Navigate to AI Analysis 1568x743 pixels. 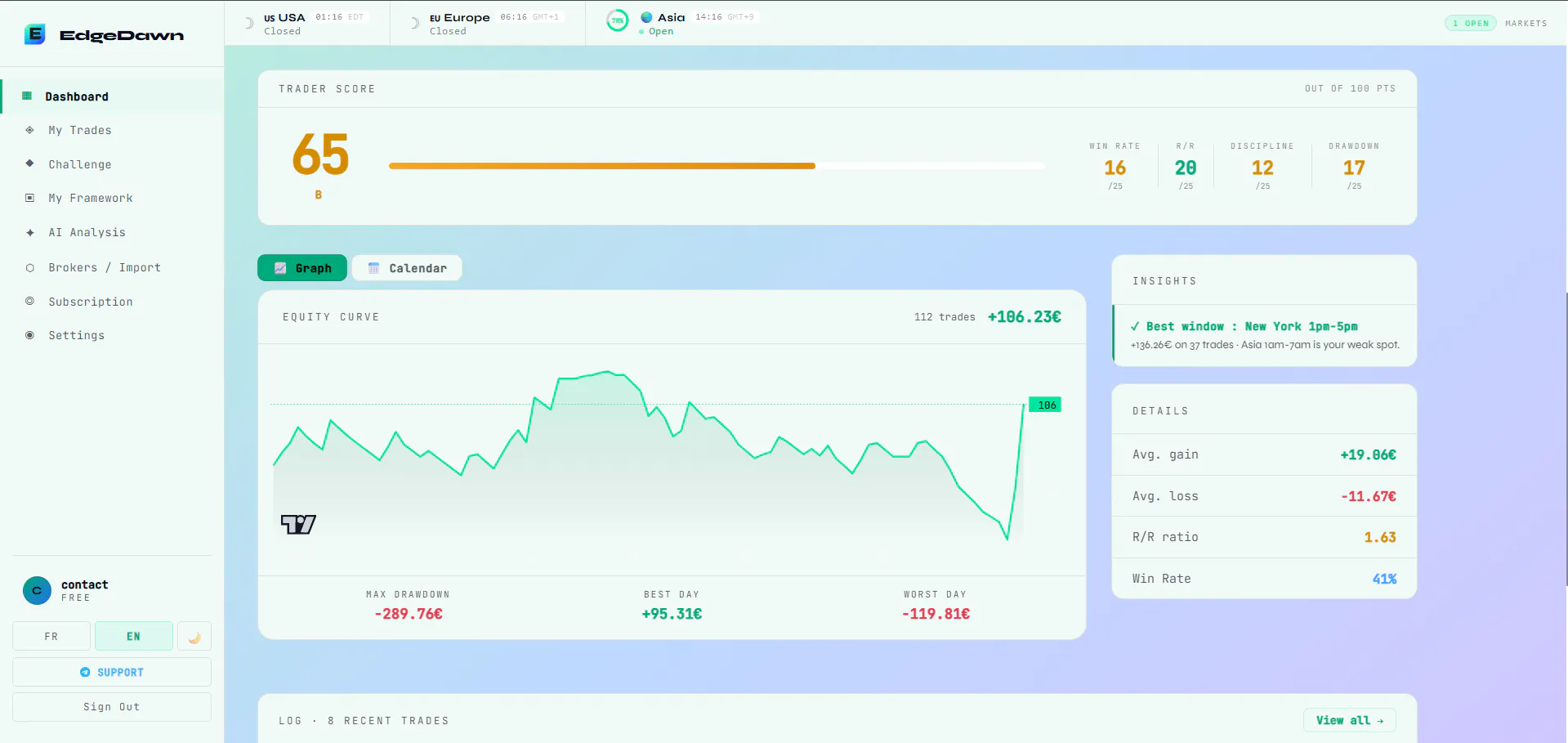pyautogui.click(x=113, y=232)
